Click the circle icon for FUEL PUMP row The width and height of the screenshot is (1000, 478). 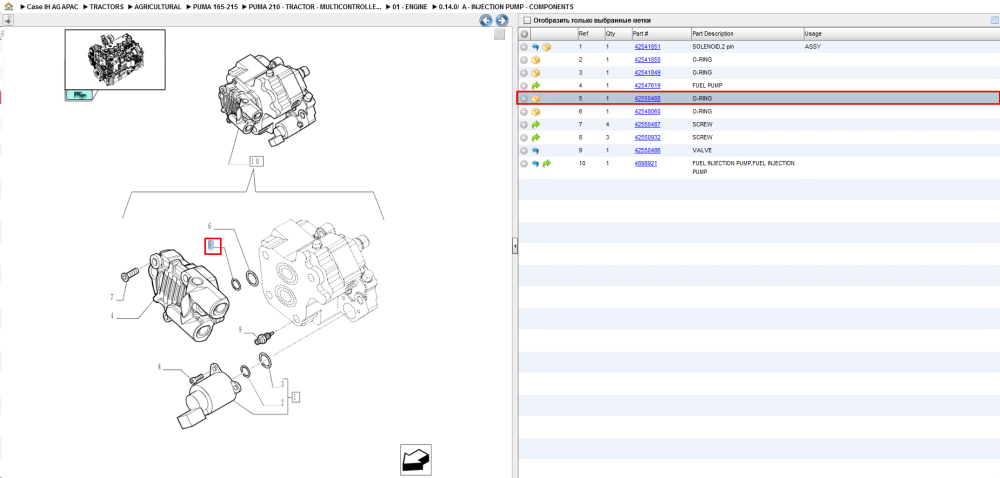tap(524, 85)
